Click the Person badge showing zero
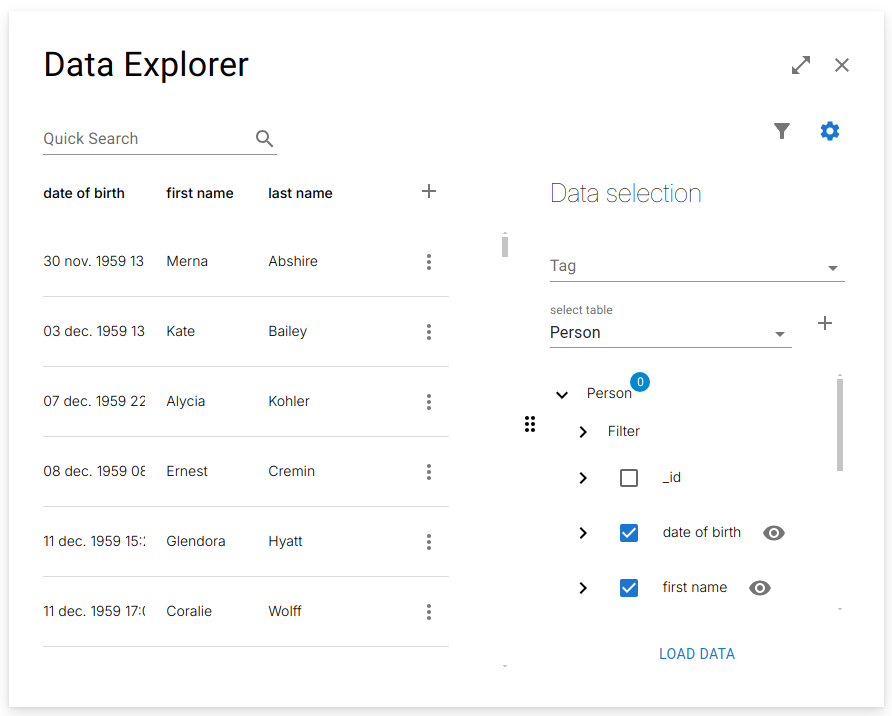892x716 pixels. pos(640,381)
